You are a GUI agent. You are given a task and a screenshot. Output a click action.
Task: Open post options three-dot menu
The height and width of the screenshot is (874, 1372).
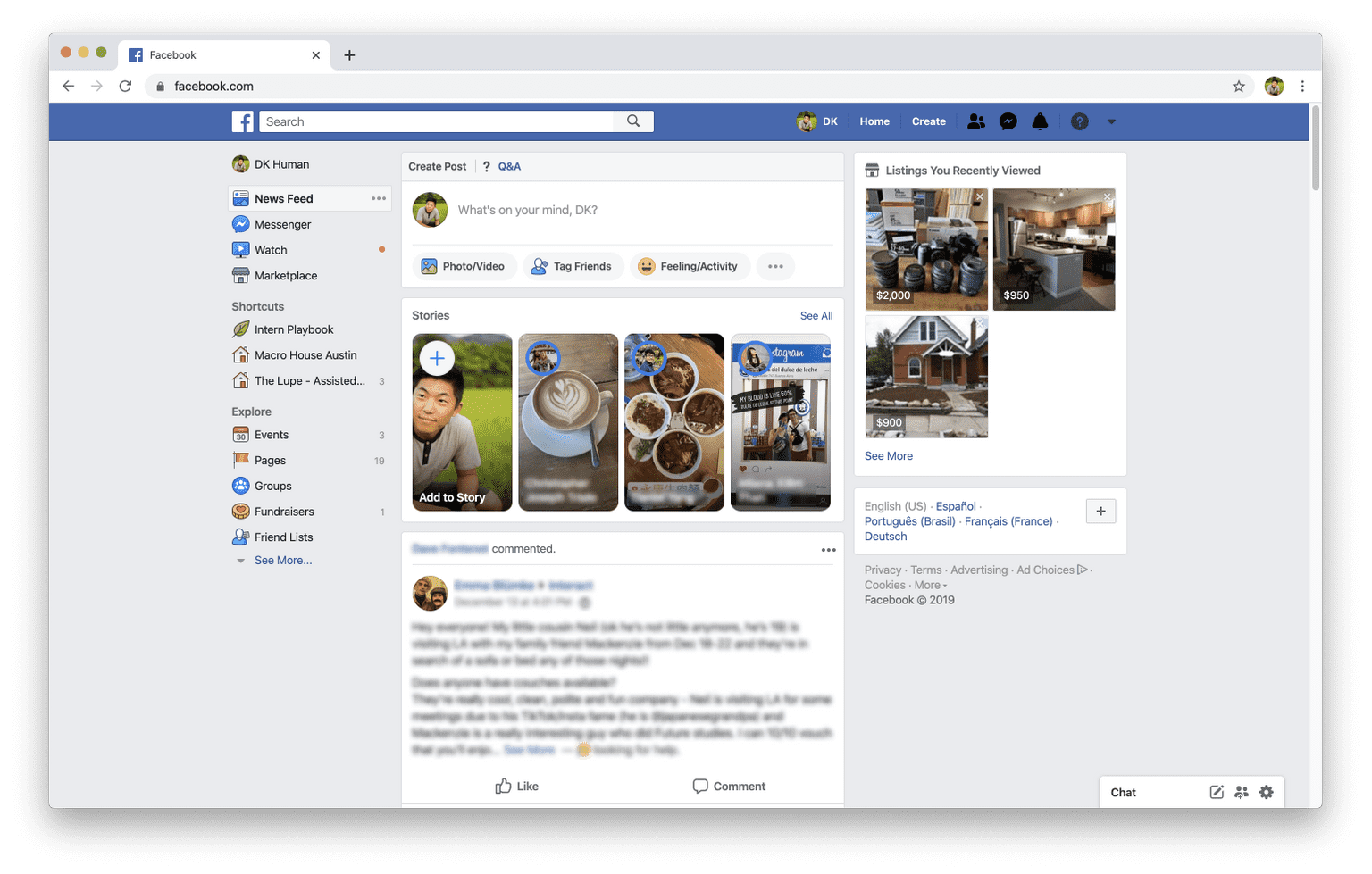(x=828, y=550)
